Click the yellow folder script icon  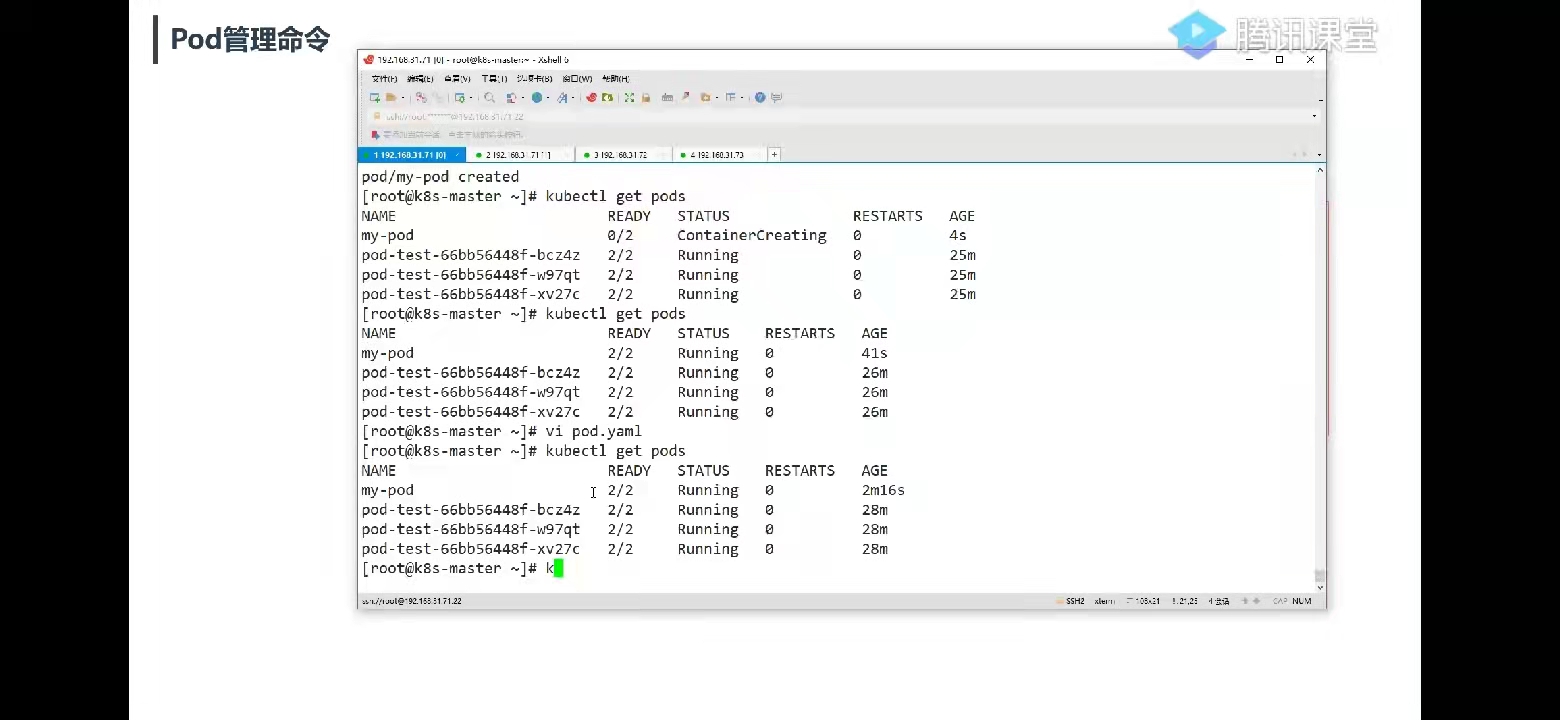tap(705, 98)
